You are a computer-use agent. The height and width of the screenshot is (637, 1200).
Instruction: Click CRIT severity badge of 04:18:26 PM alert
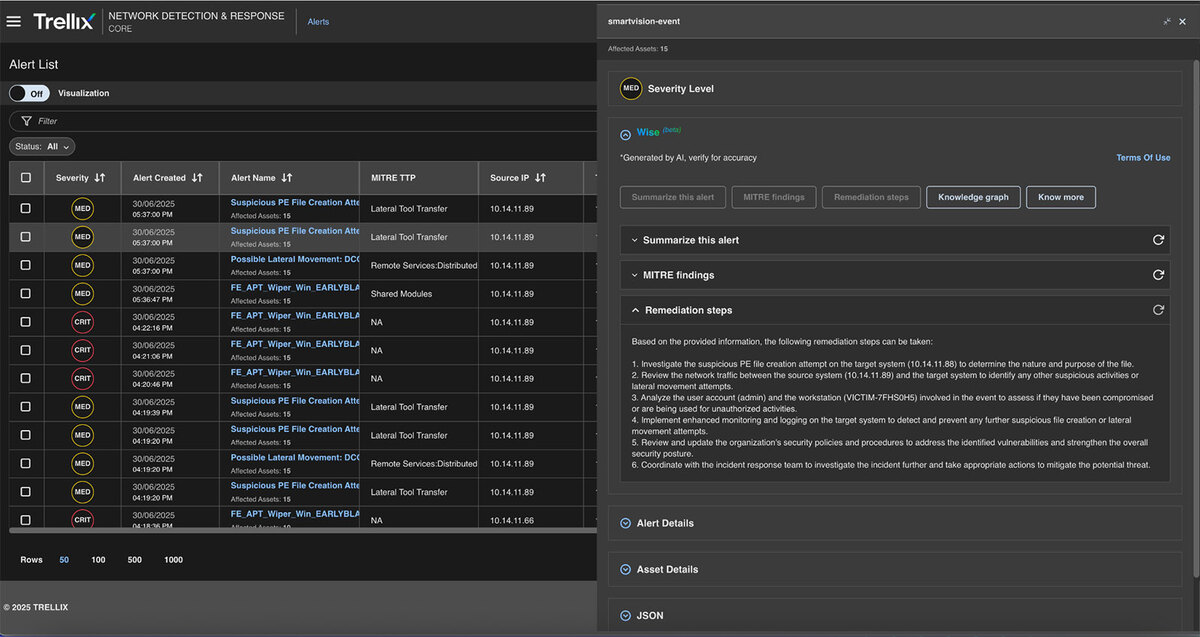[82, 519]
